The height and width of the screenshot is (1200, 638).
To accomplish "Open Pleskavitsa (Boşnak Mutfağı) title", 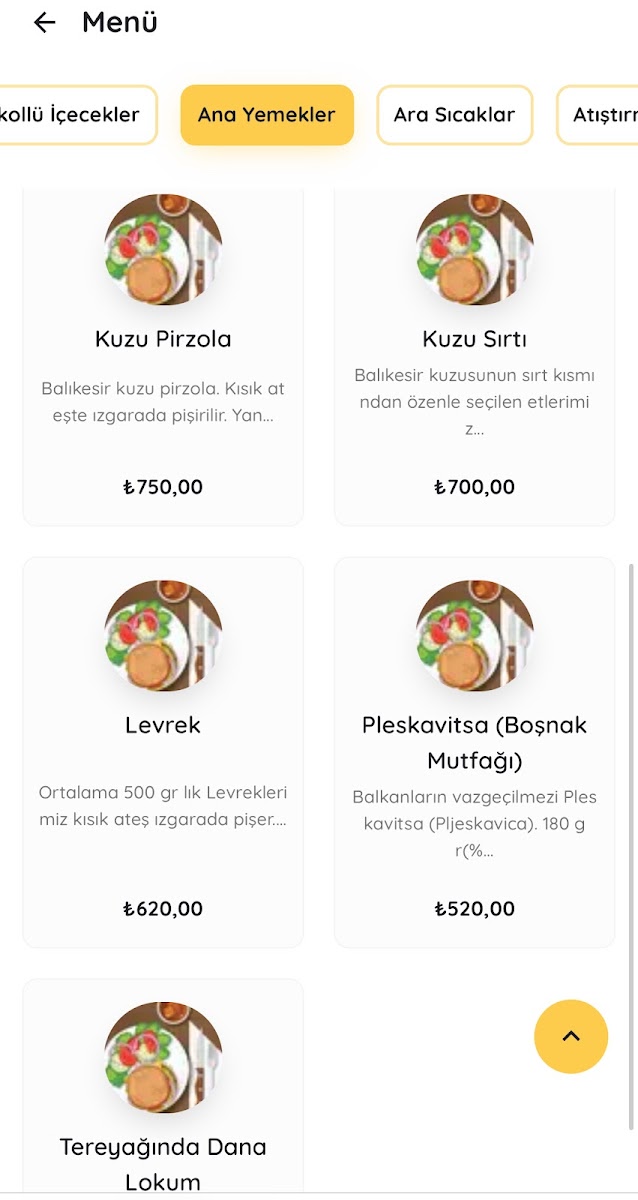I will [x=474, y=743].
